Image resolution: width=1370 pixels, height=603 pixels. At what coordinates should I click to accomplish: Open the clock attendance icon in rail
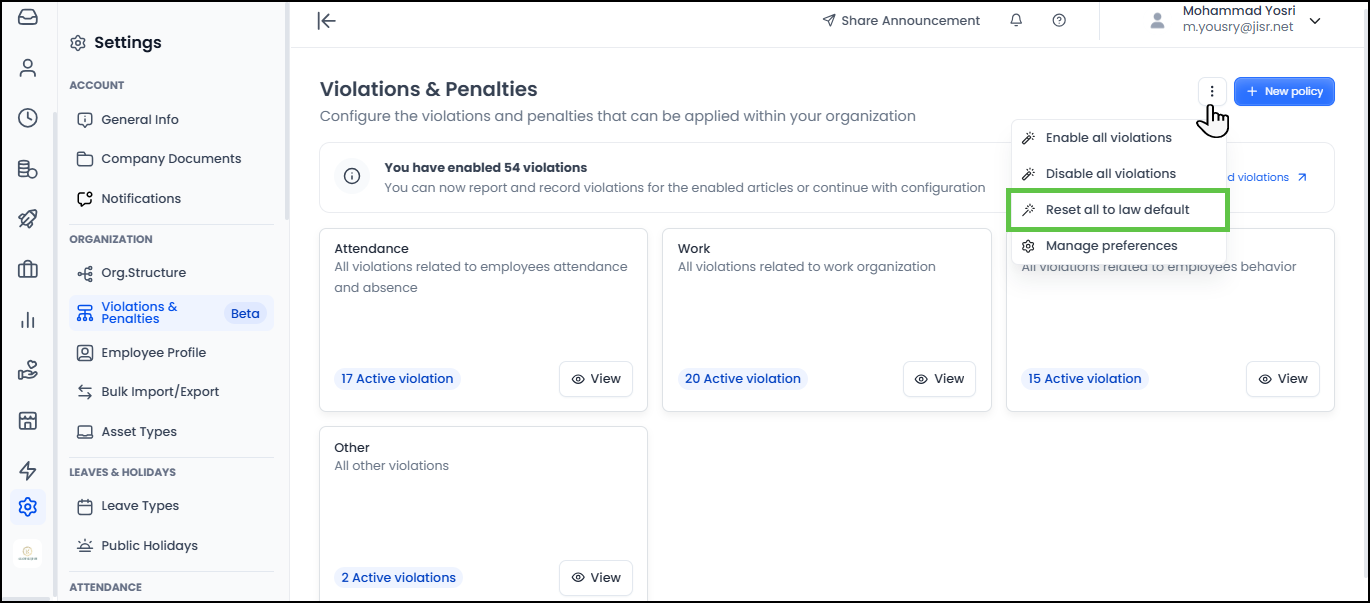28,118
